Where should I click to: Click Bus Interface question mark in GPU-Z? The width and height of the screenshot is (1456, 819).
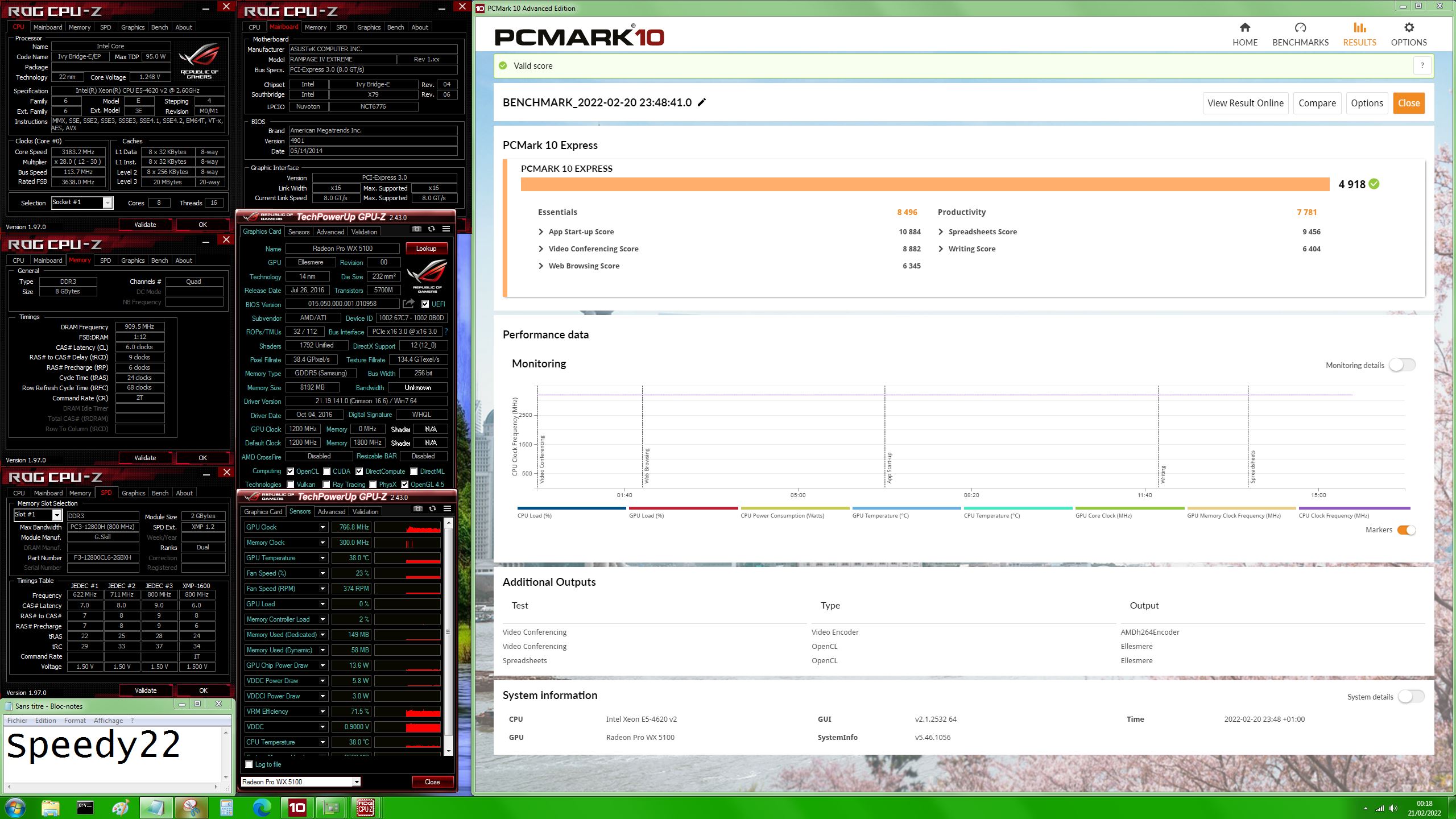tap(446, 332)
